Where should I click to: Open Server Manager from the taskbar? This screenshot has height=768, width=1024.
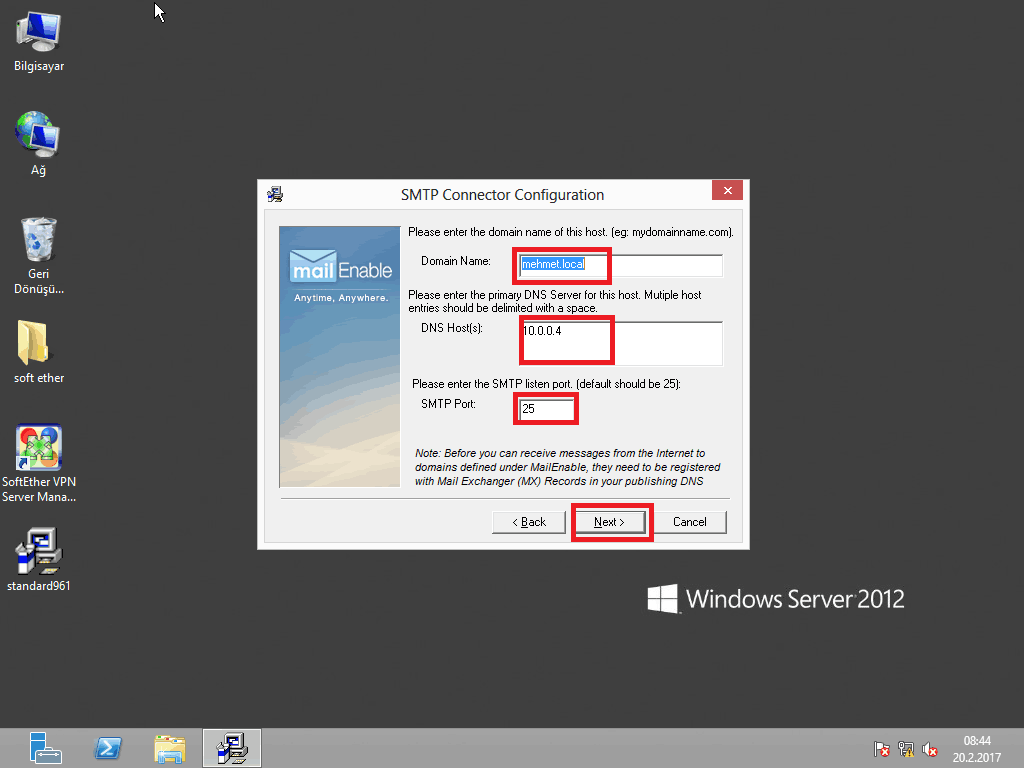[45, 747]
